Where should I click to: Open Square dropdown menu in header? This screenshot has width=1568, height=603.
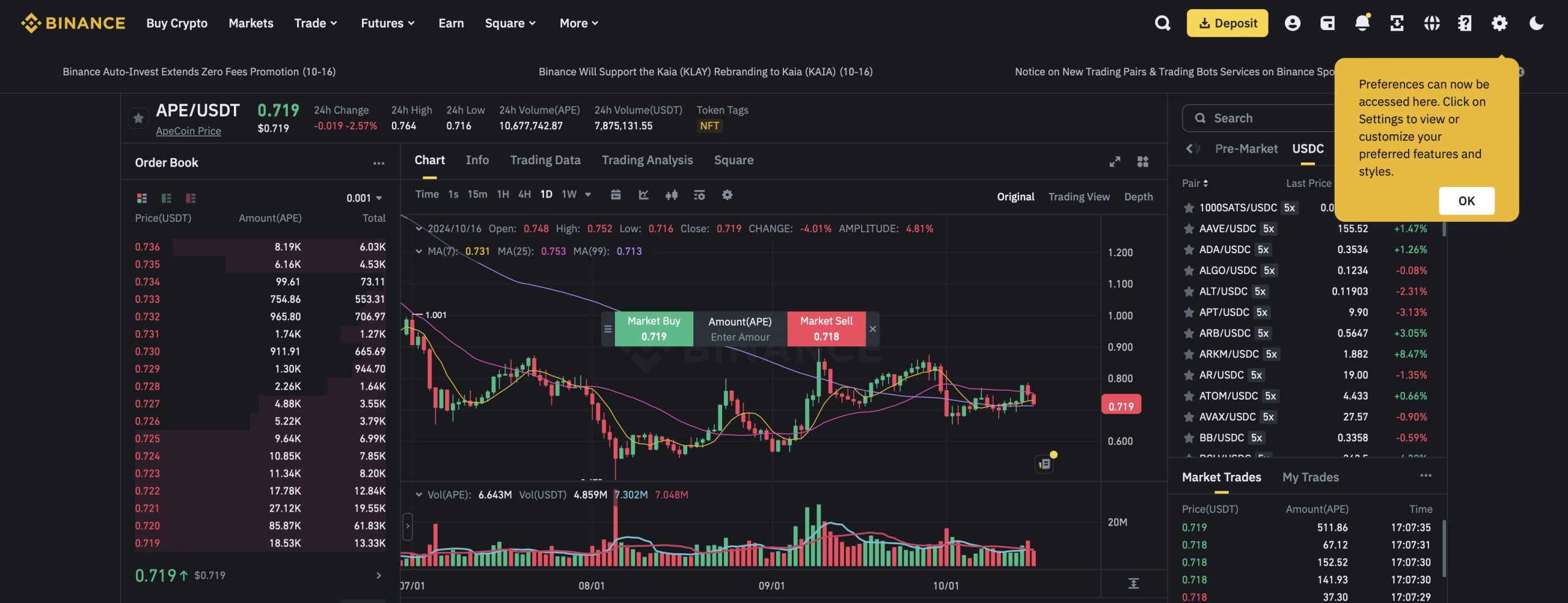510,23
